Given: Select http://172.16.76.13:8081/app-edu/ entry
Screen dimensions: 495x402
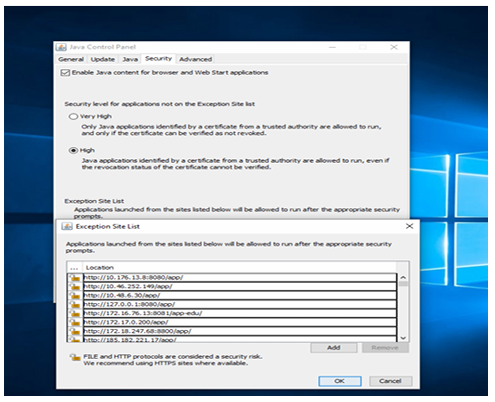Looking at the screenshot, I should pos(240,313).
